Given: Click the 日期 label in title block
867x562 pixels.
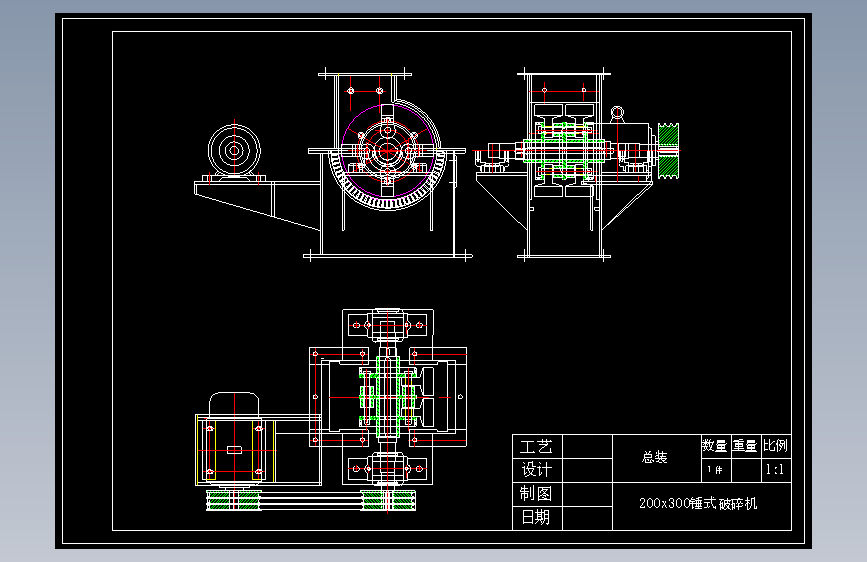Looking at the screenshot, I should [536, 517].
